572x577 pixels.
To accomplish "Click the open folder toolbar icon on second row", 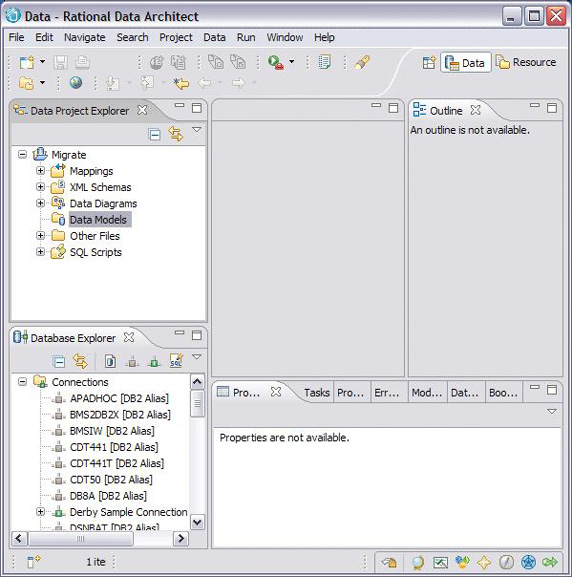I will coord(27,83).
